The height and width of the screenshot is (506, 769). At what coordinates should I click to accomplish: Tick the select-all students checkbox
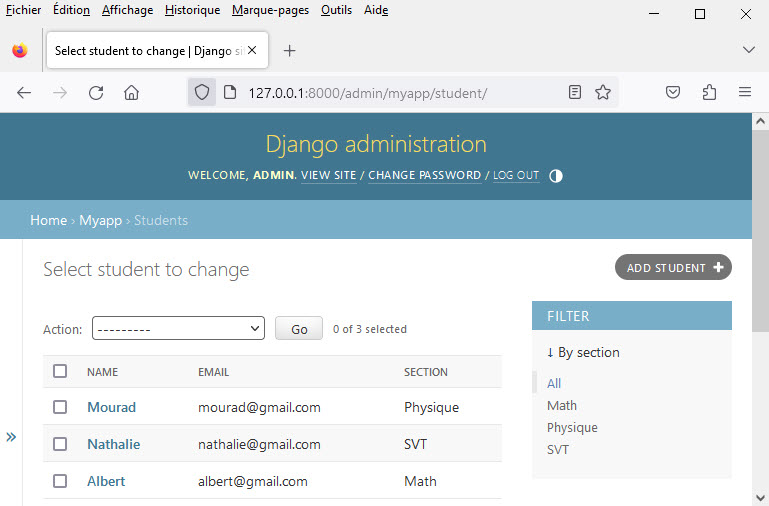click(x=60, y=371)
